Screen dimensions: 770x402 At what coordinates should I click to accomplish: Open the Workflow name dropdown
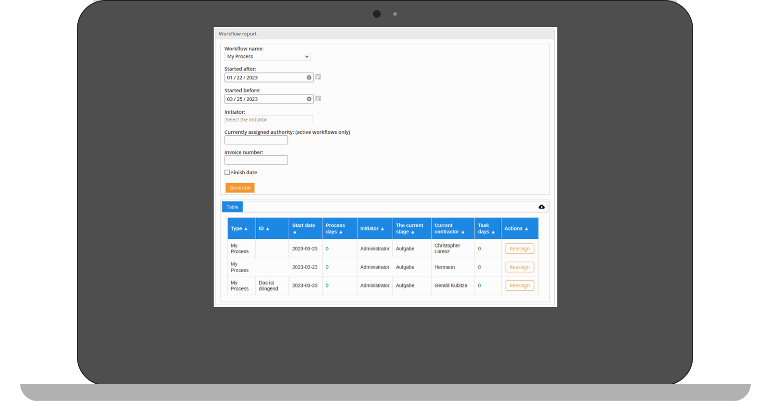pos(267,56)
